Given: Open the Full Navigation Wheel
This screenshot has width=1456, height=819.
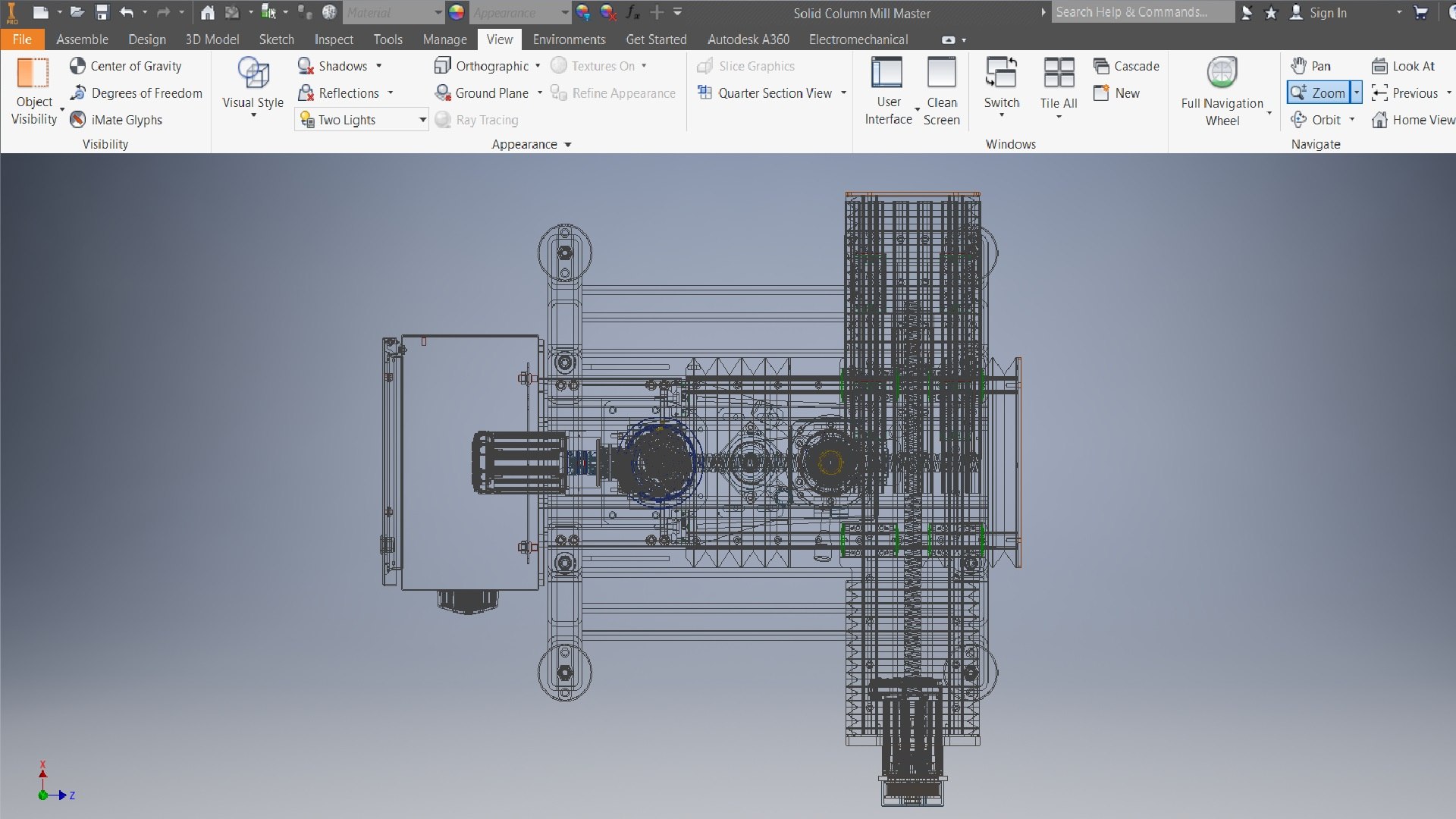Looking at the screenshot, I should pyautogui.click(x=1222, y=91).
